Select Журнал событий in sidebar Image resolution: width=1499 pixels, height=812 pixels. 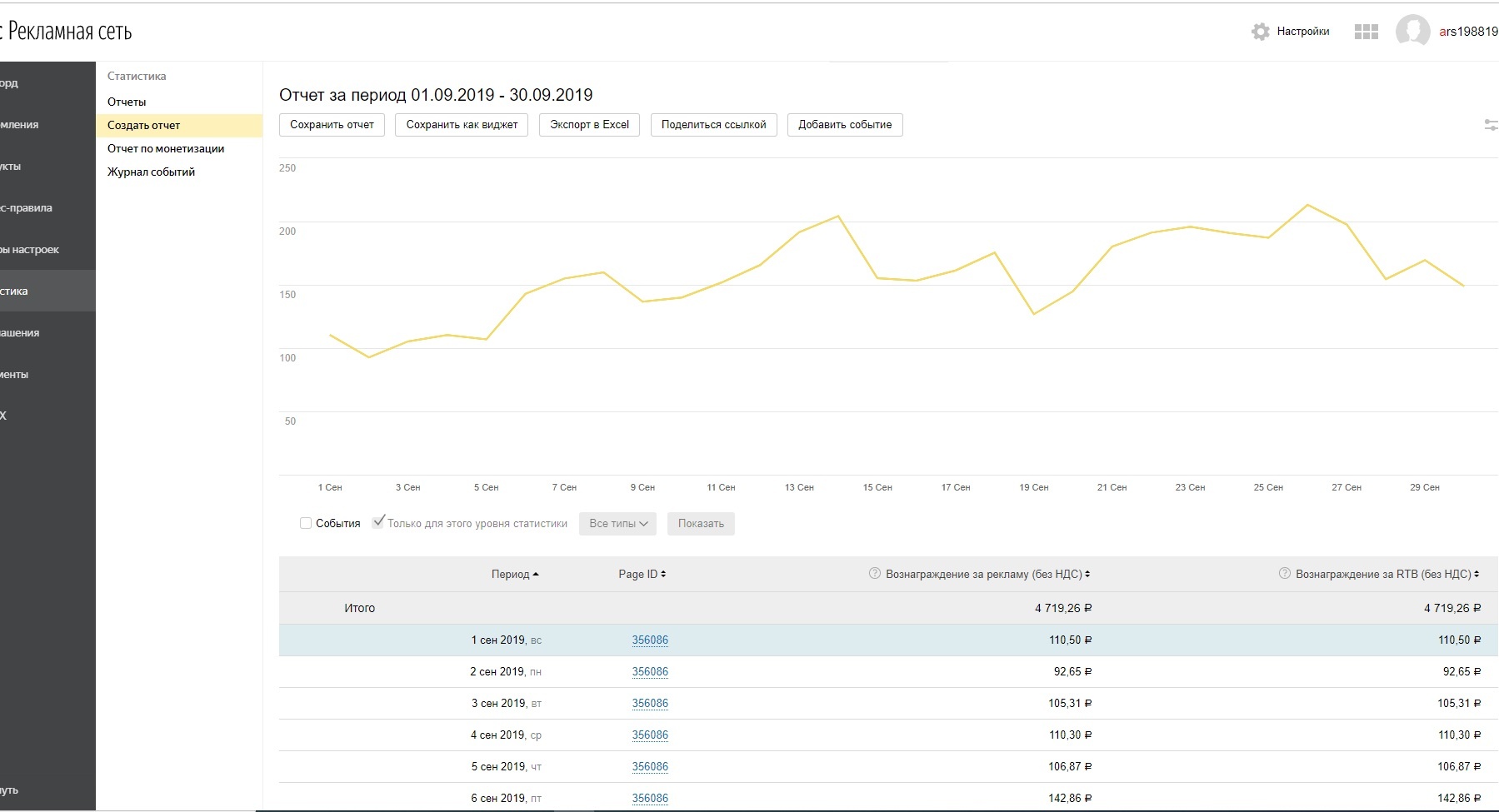pyautogui.click(x=151, y=172)
